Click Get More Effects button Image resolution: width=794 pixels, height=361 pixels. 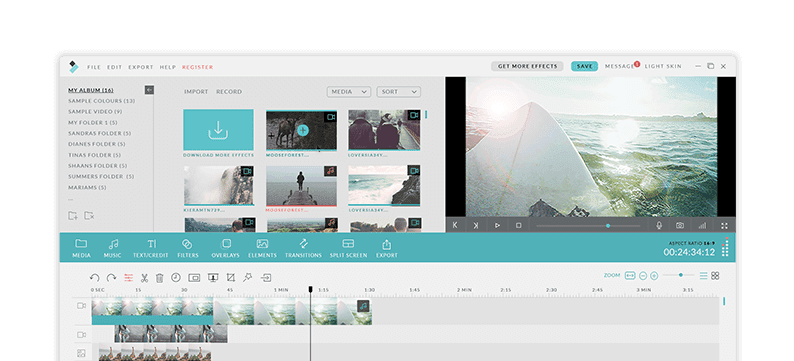pos(527,66)
